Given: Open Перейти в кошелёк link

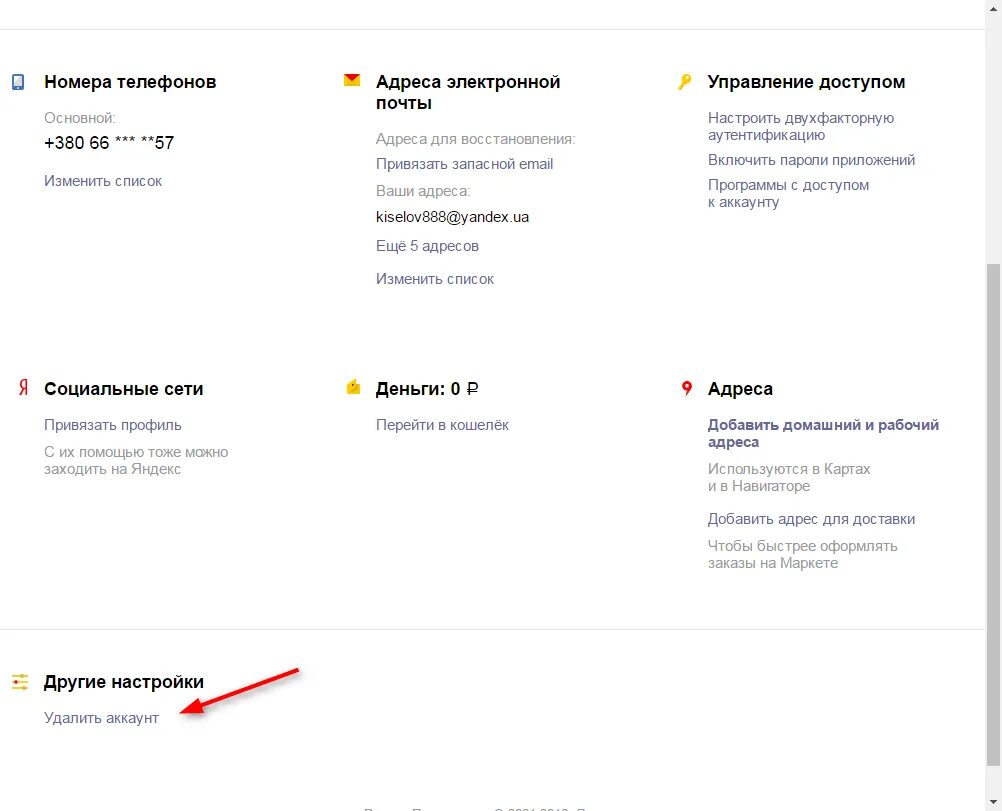Looking at the screenshot, I should click(442, 425).
